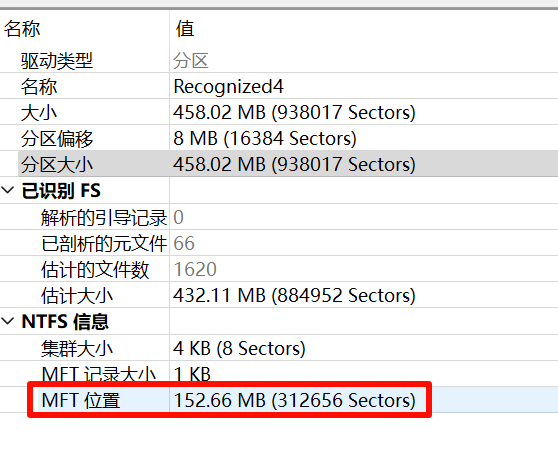Collapse the NTFS 信息 section
Image resolution: width=558 pixels, height=465 pixels.
point(7,321)
